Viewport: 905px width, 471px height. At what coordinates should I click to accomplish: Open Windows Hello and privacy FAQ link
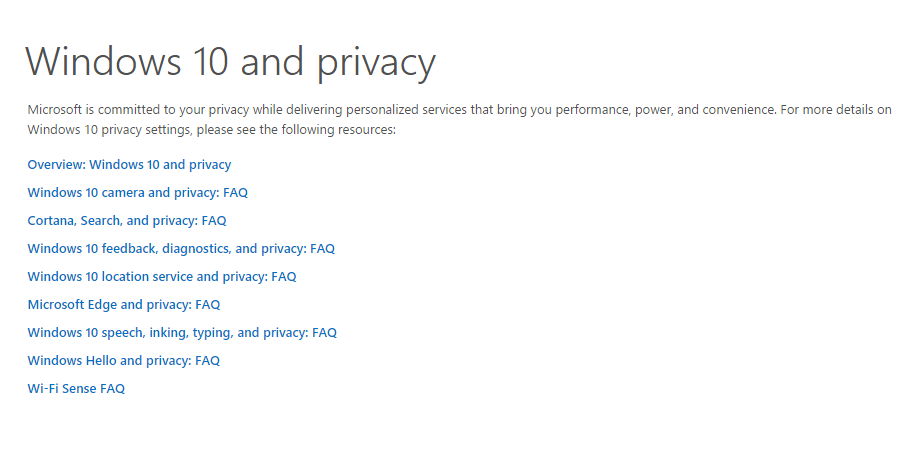[x=124, y=361]
